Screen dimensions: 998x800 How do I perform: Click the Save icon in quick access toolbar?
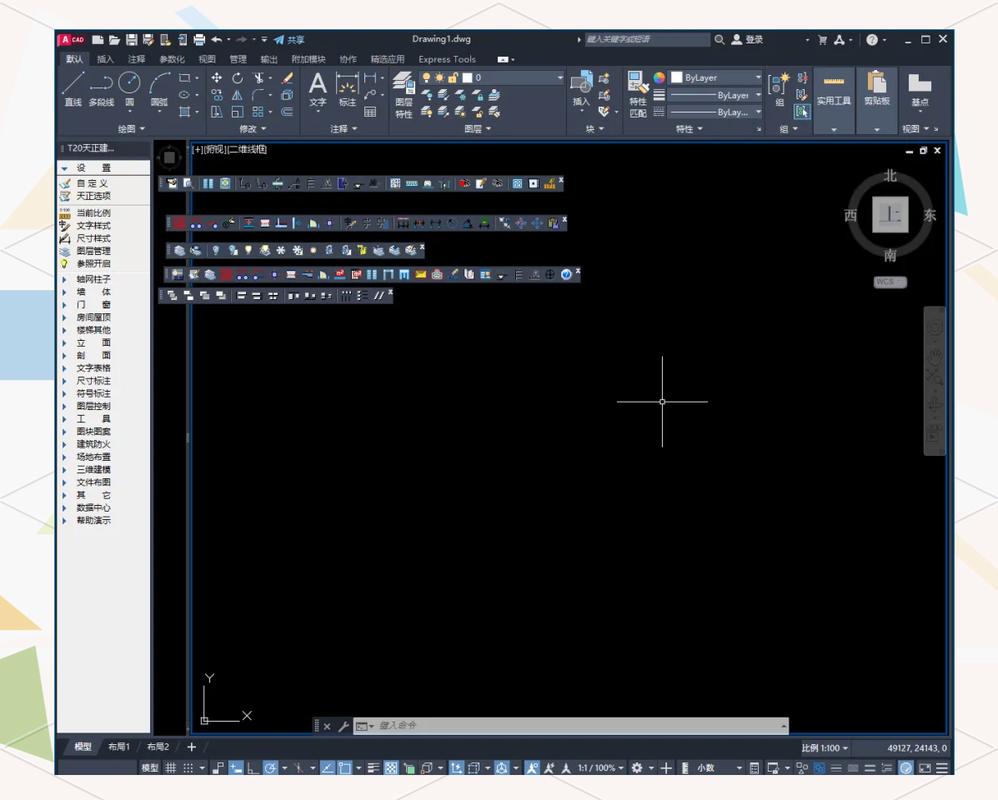tap(131, 39)
